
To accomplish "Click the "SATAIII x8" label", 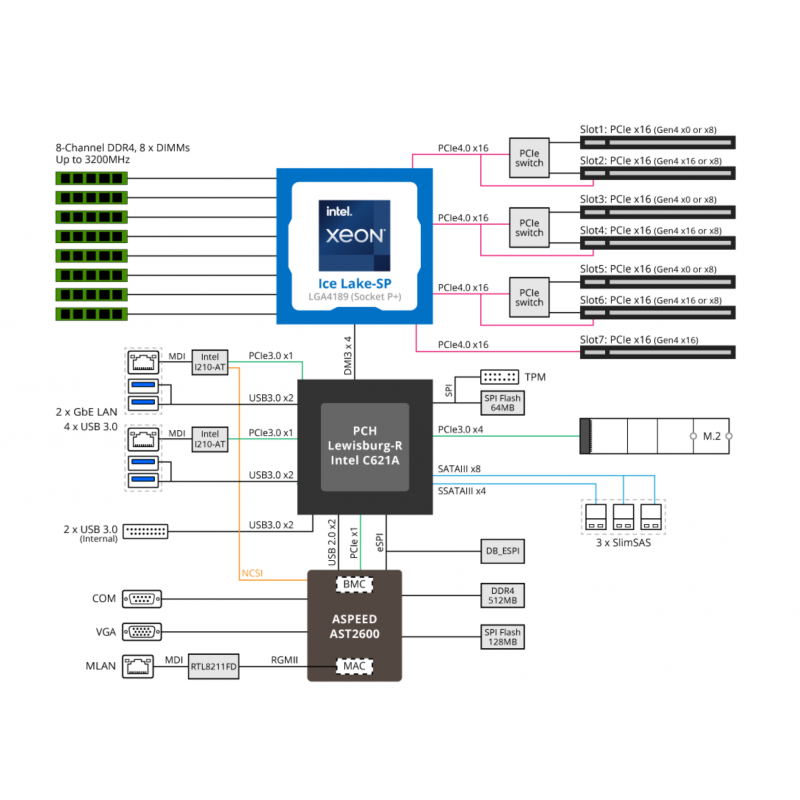I will click(459, 469).
